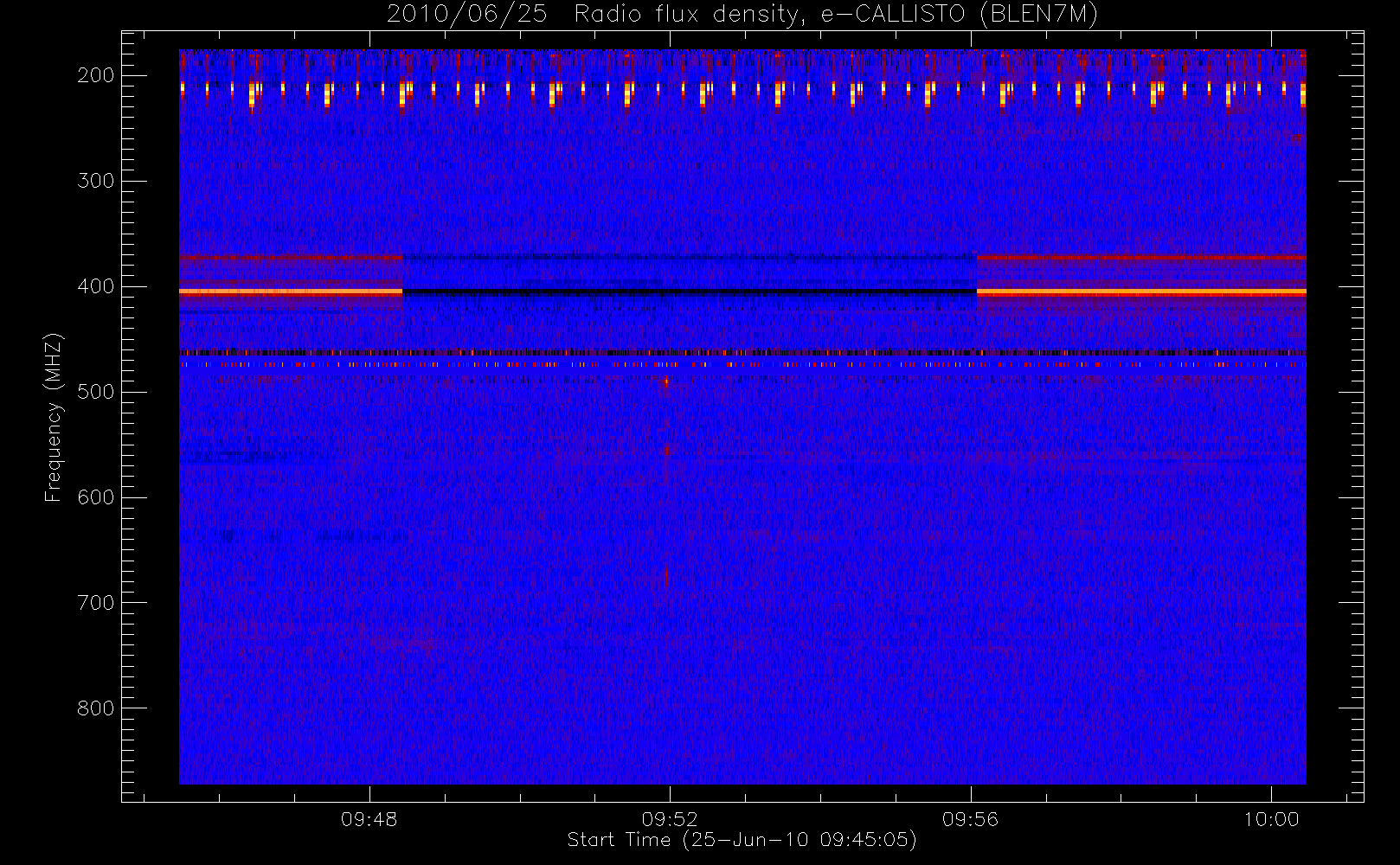1400x865 pixels.
Task: Click the 09:56 time tick label
Action: pyautogui.click(x=971, y=819)
